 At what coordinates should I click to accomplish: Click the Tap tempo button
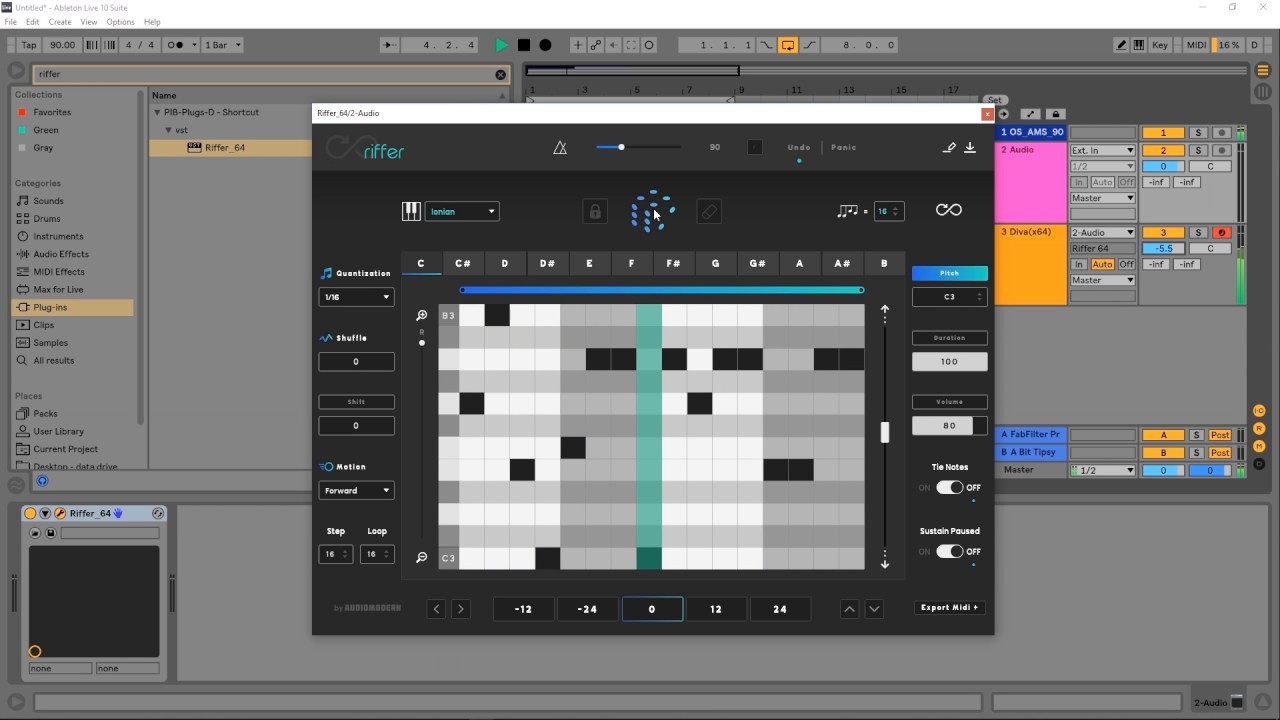pos(29,45)
